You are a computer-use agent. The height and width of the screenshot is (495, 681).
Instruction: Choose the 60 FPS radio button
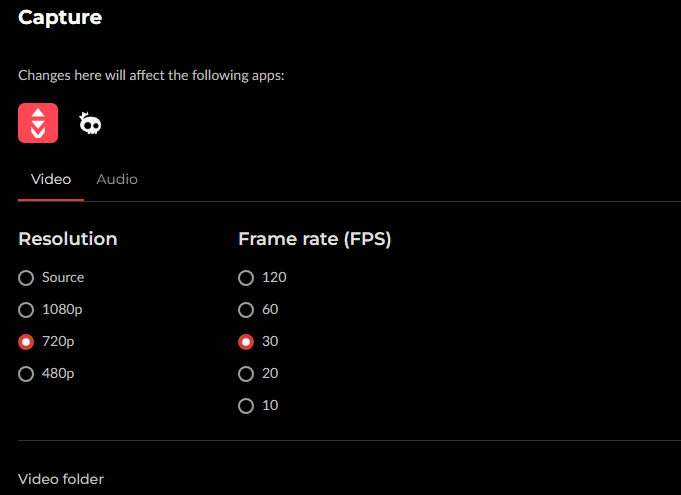click(246, 310)
